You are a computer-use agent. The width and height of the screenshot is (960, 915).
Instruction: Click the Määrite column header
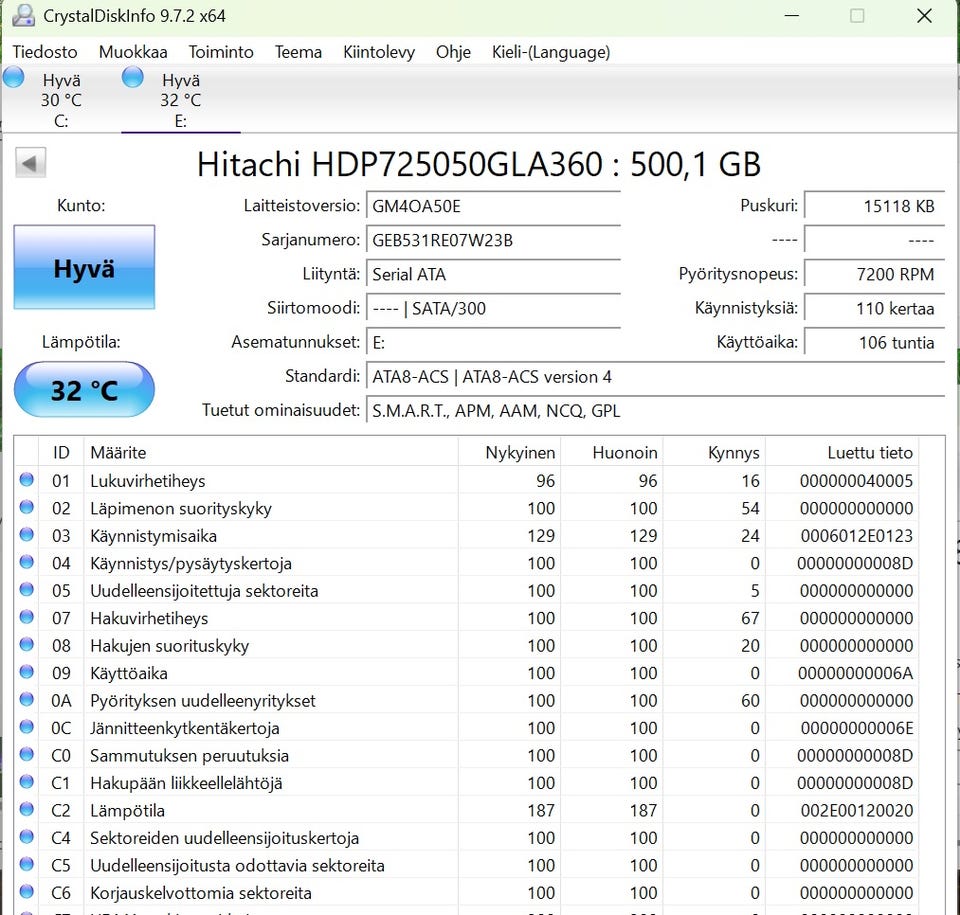118,453
